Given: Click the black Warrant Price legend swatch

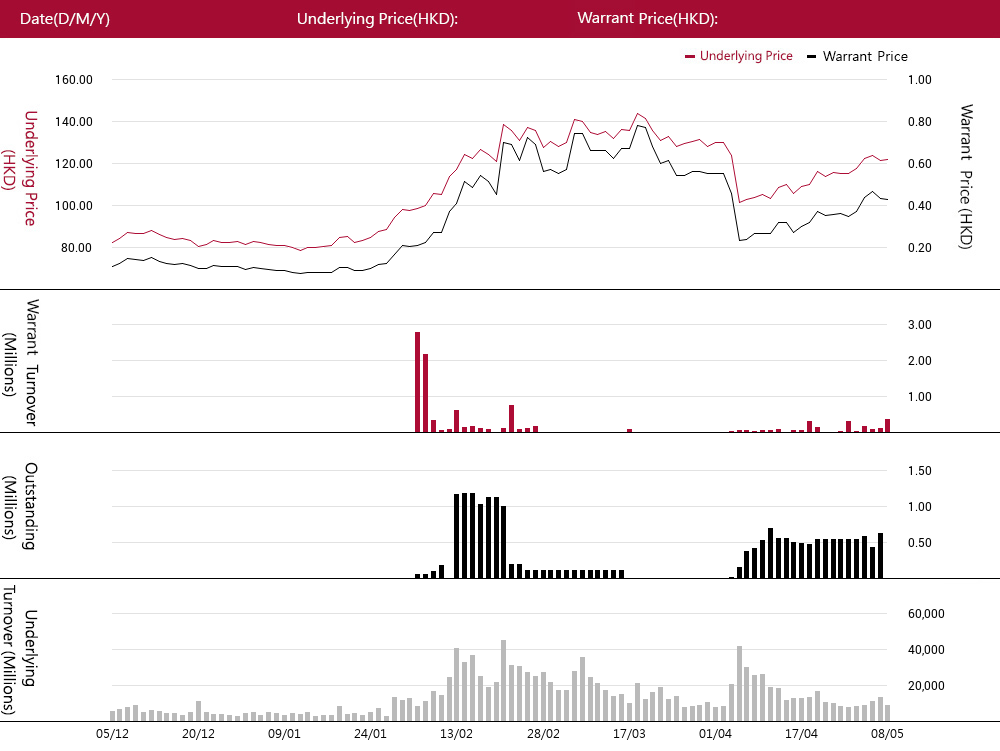Looking at the screenshot, I should (811, 57).
